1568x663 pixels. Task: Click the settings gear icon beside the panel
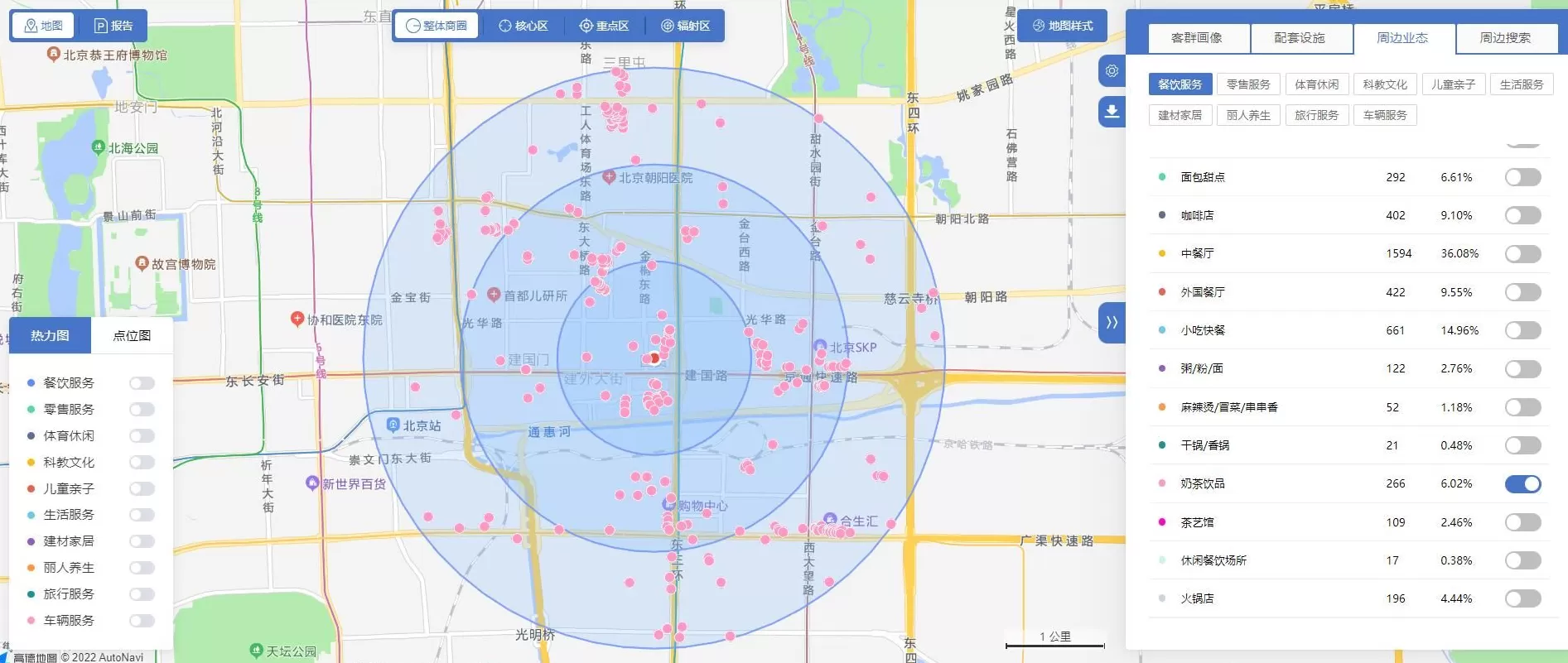coord(1112,71)
